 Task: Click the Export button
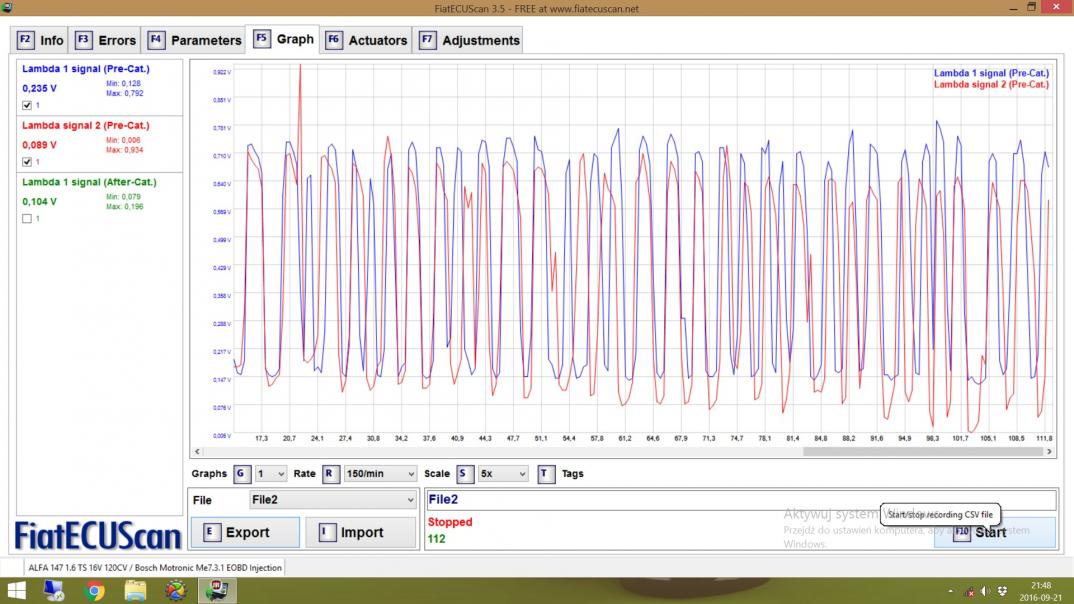pos(245,532)
